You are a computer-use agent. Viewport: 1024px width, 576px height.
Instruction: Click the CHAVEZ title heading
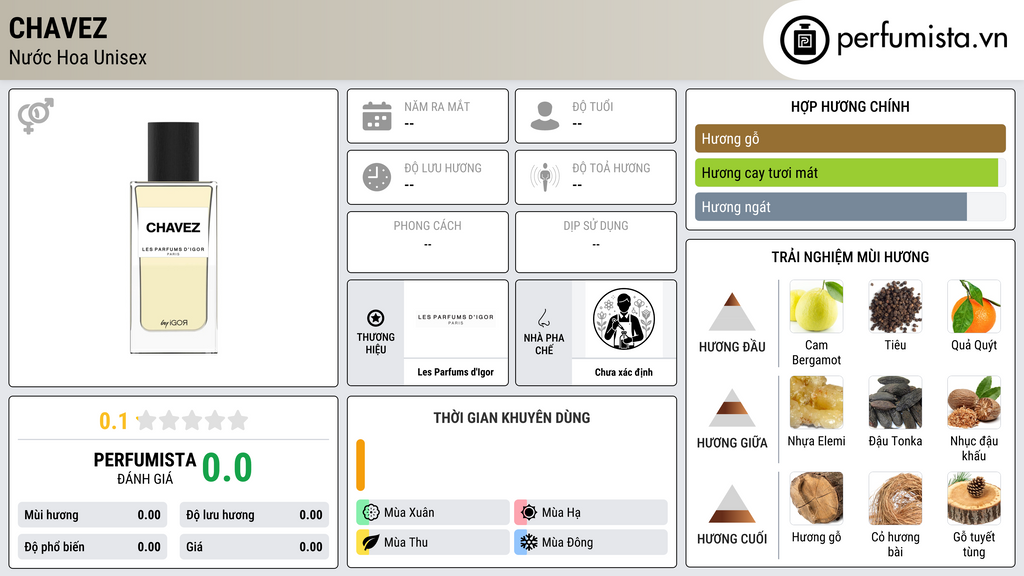(x=58, y=28)
